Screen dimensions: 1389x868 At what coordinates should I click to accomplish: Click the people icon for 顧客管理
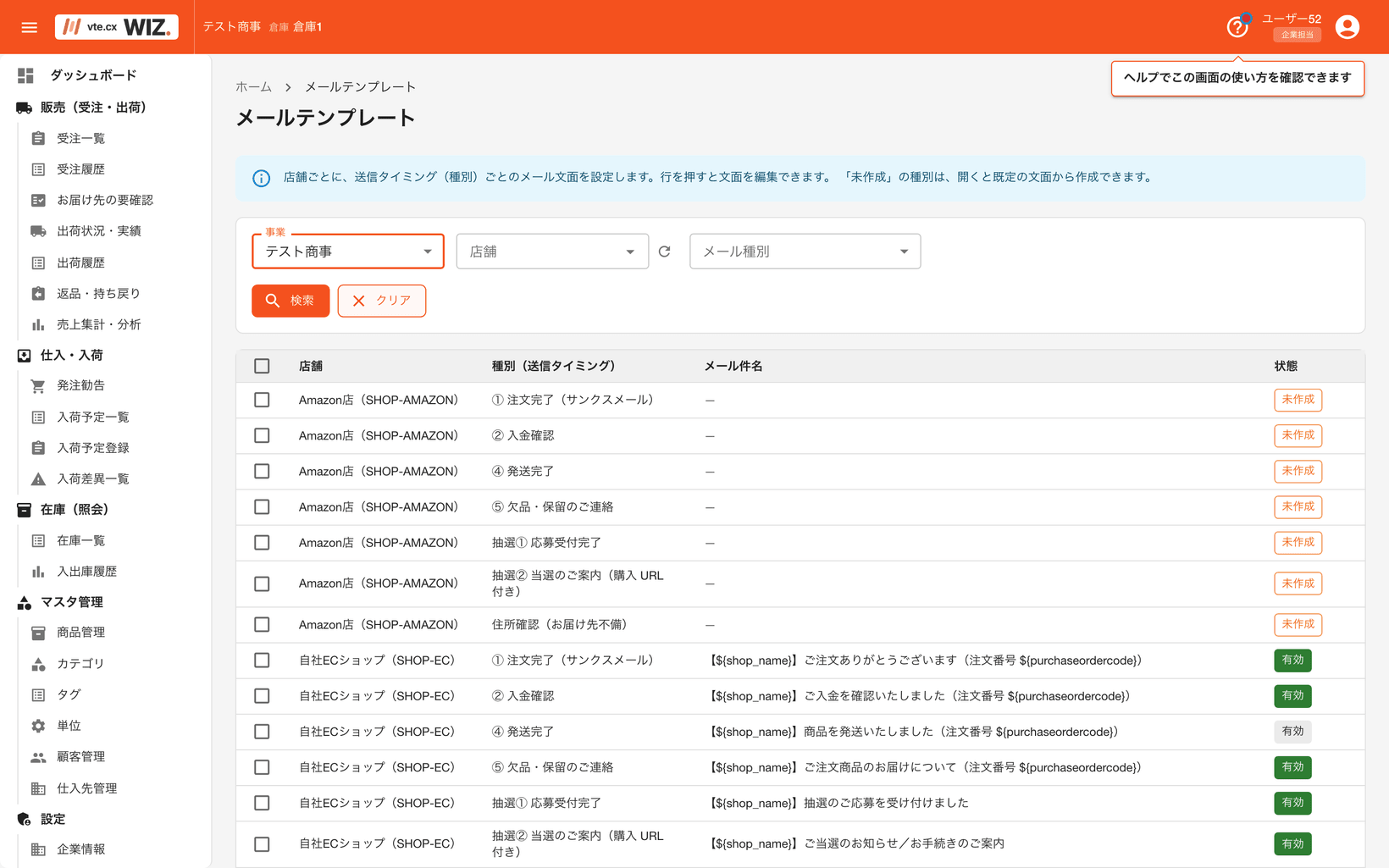(38, 757)
